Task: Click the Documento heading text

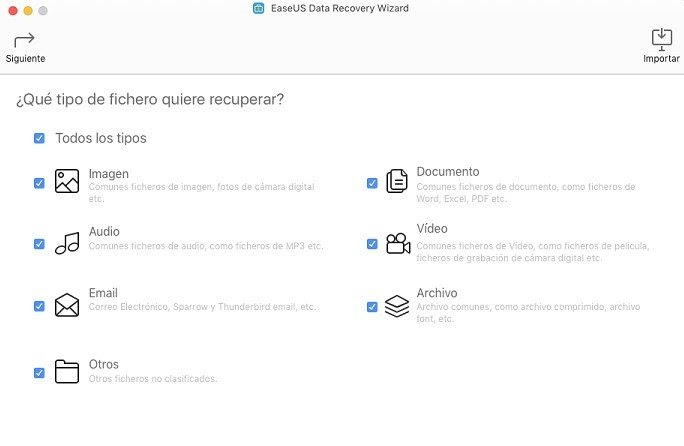Action: coord(448,172)
